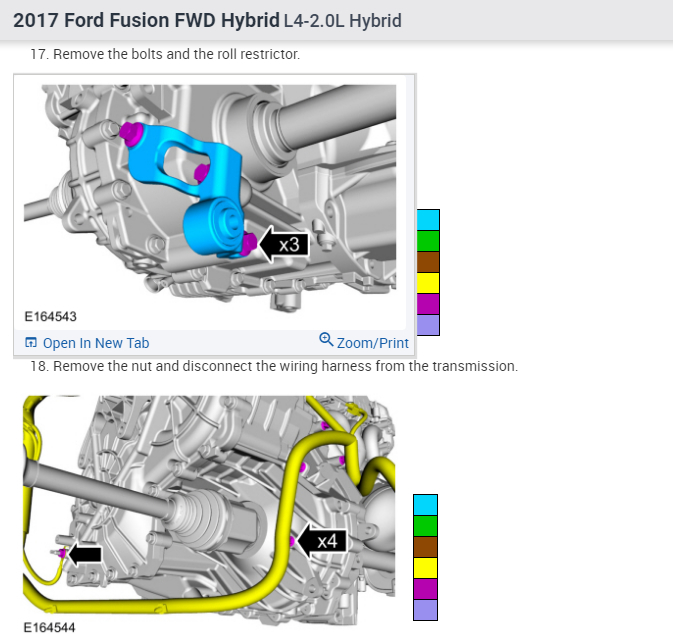Click step 18 wiring harness instruction text
This screenshot has height=634, width=673.
274,366
